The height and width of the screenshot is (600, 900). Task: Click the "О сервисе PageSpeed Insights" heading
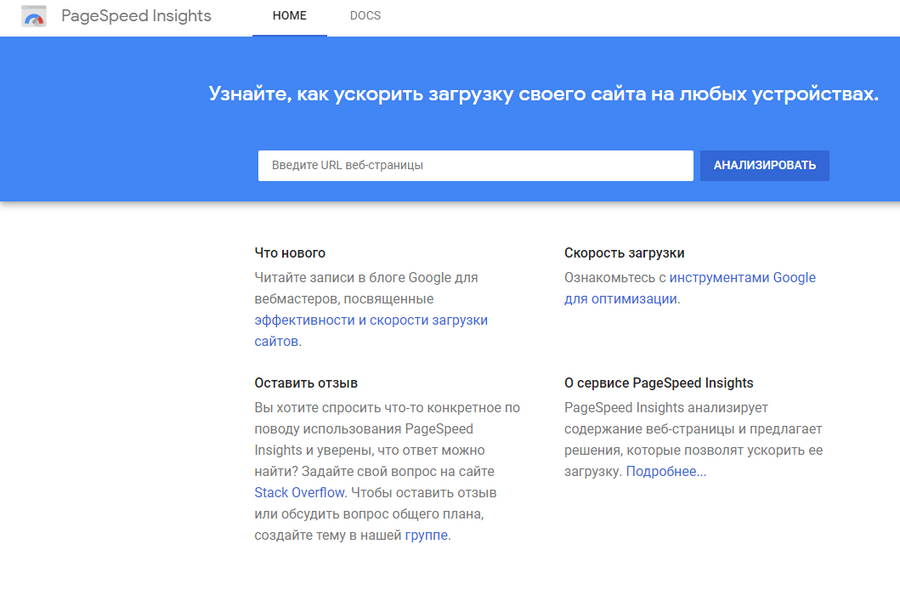[658, 383]
